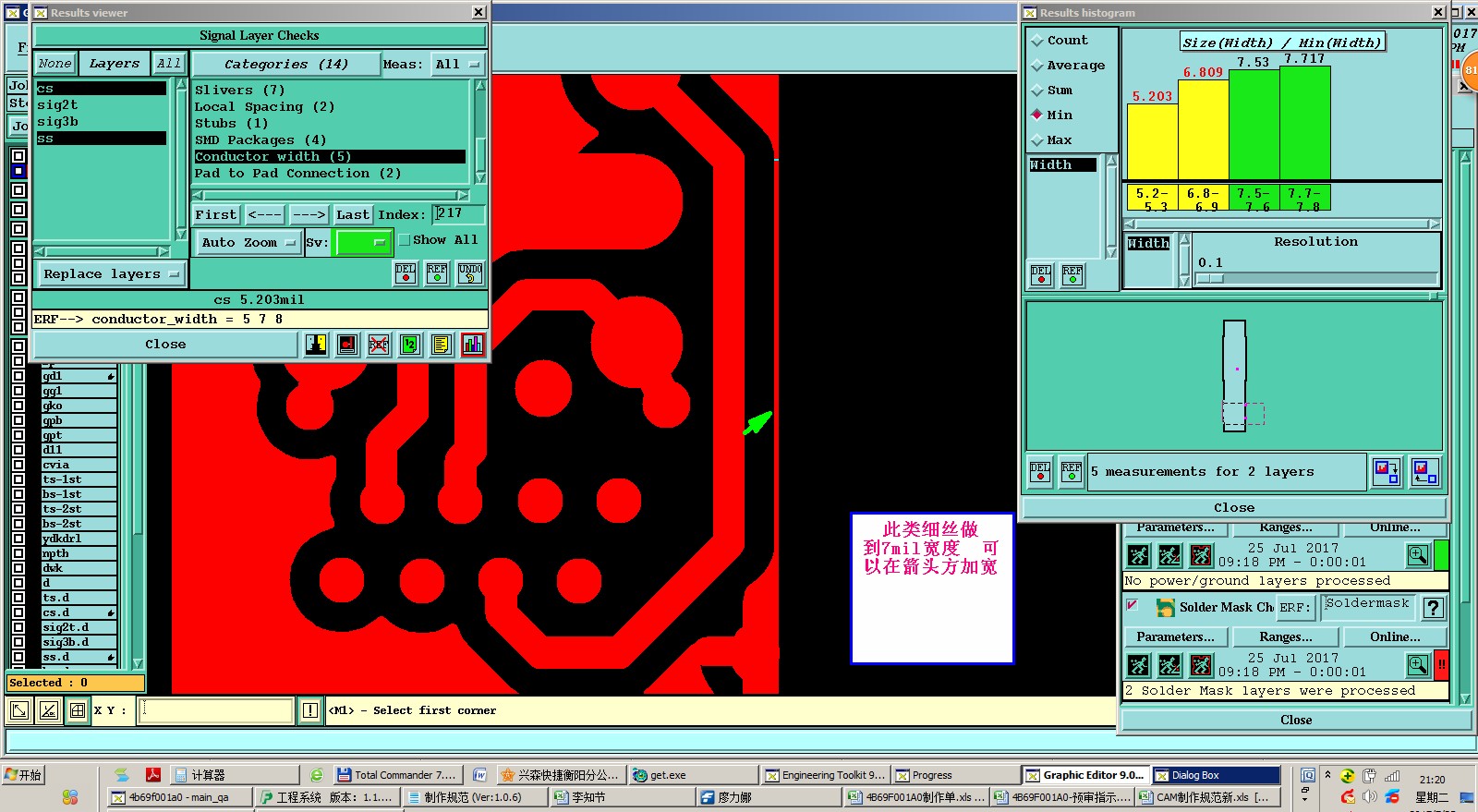Click the red-bordered running-man icon in Solder Mask row

point(1201,665)
